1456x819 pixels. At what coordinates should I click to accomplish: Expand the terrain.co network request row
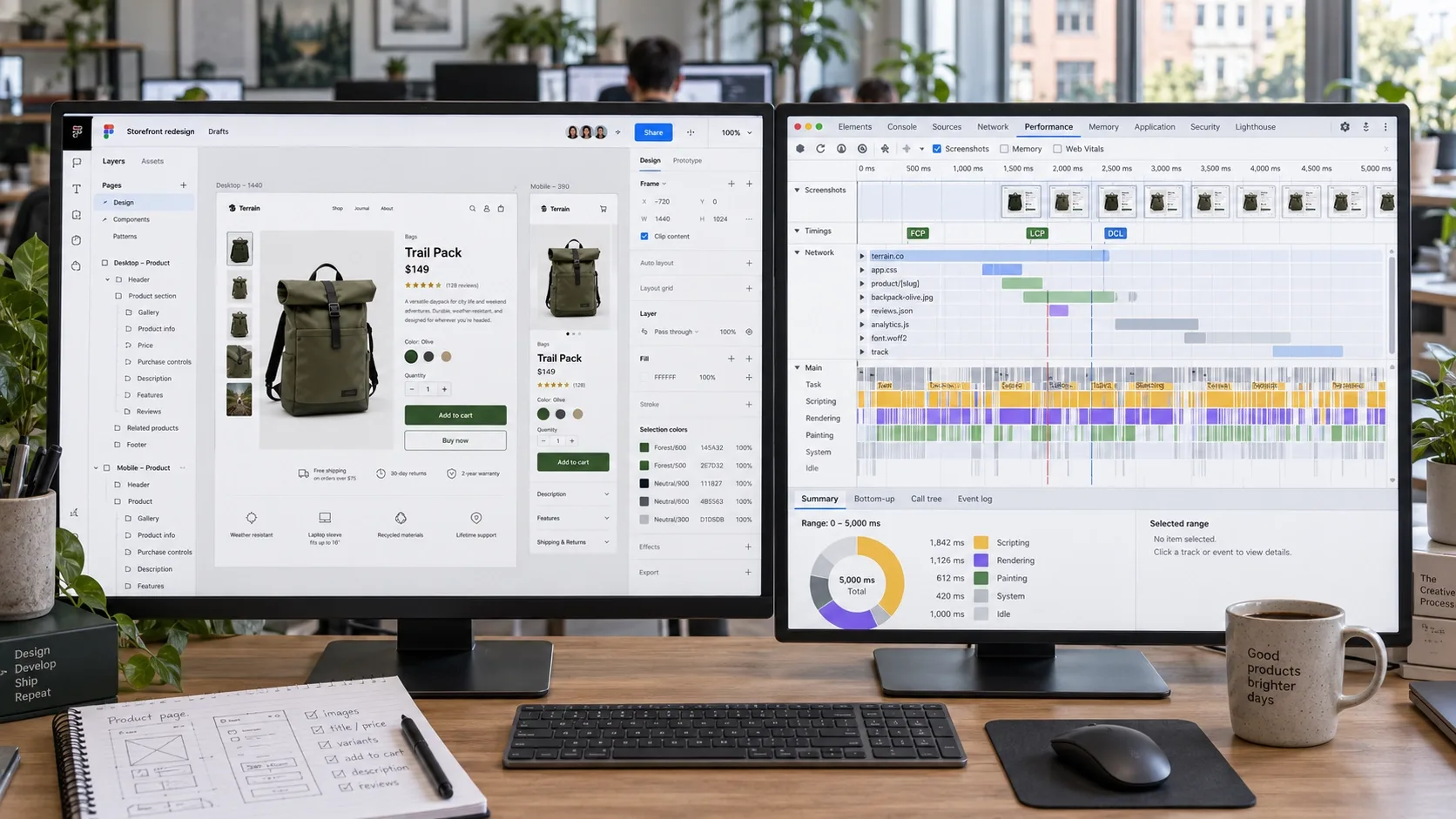(862, 257)
